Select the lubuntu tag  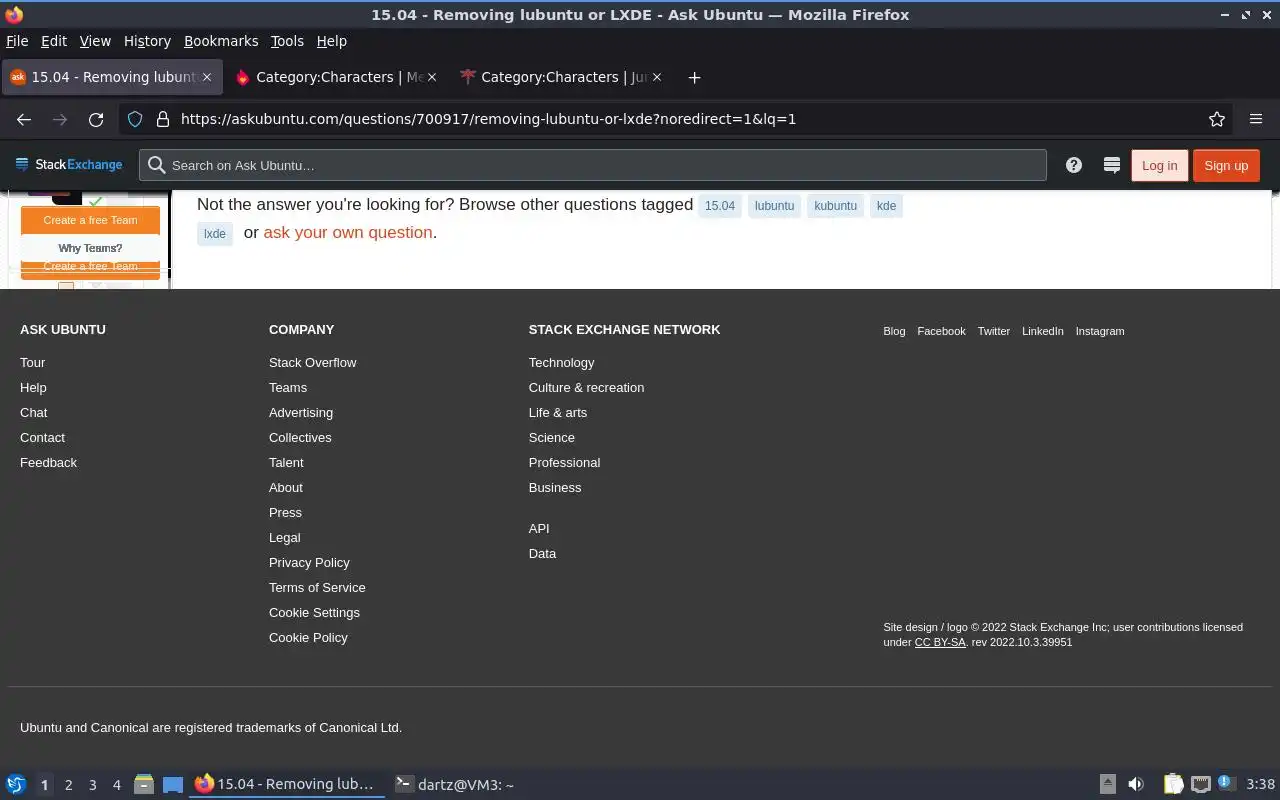(x=774, y=206)
